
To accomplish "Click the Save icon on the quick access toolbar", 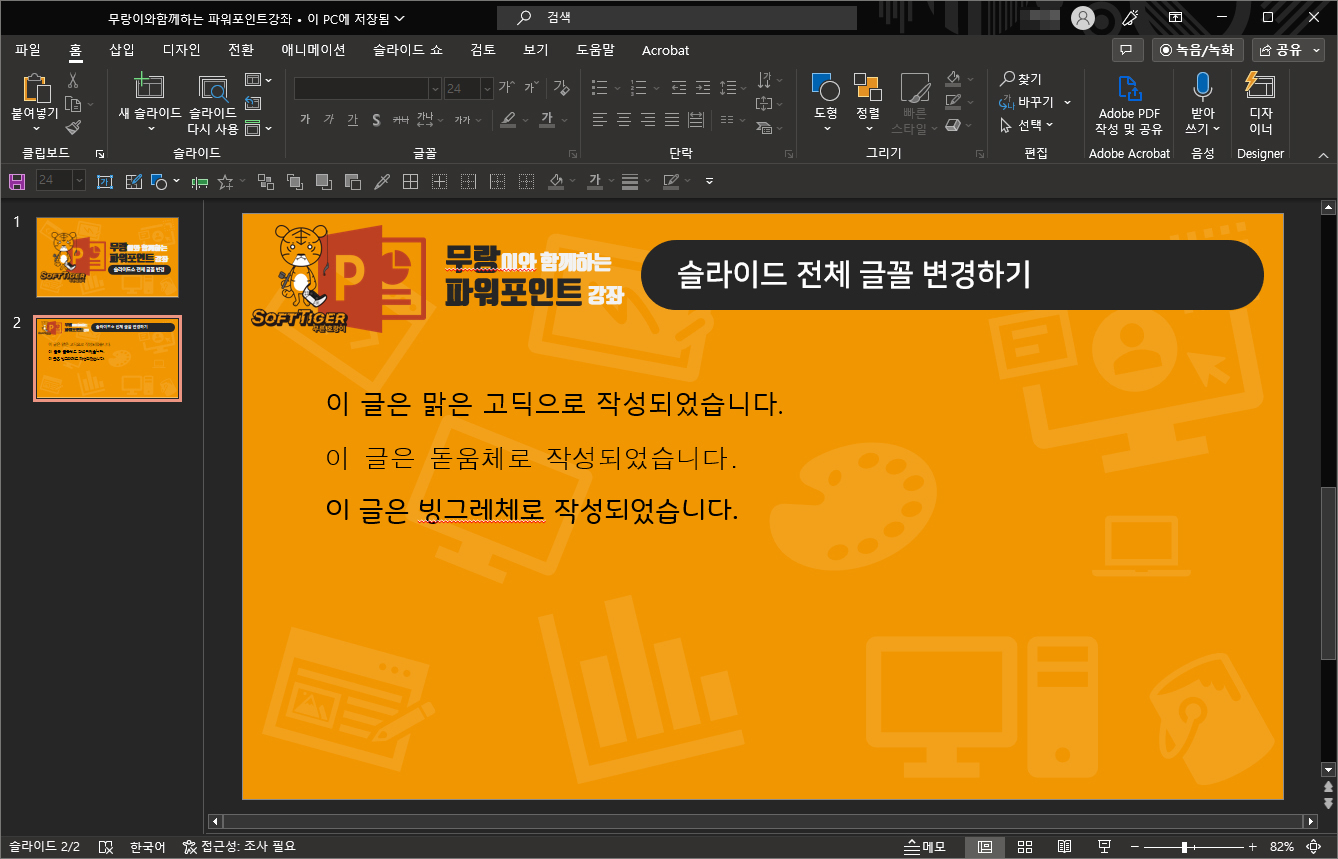I will click(x=16, y=181).
